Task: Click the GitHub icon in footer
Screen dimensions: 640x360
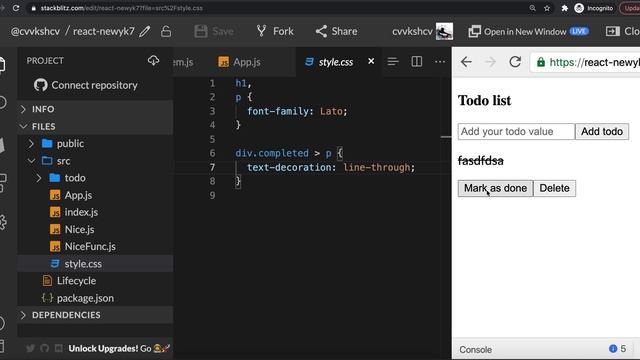Action: 45,348
